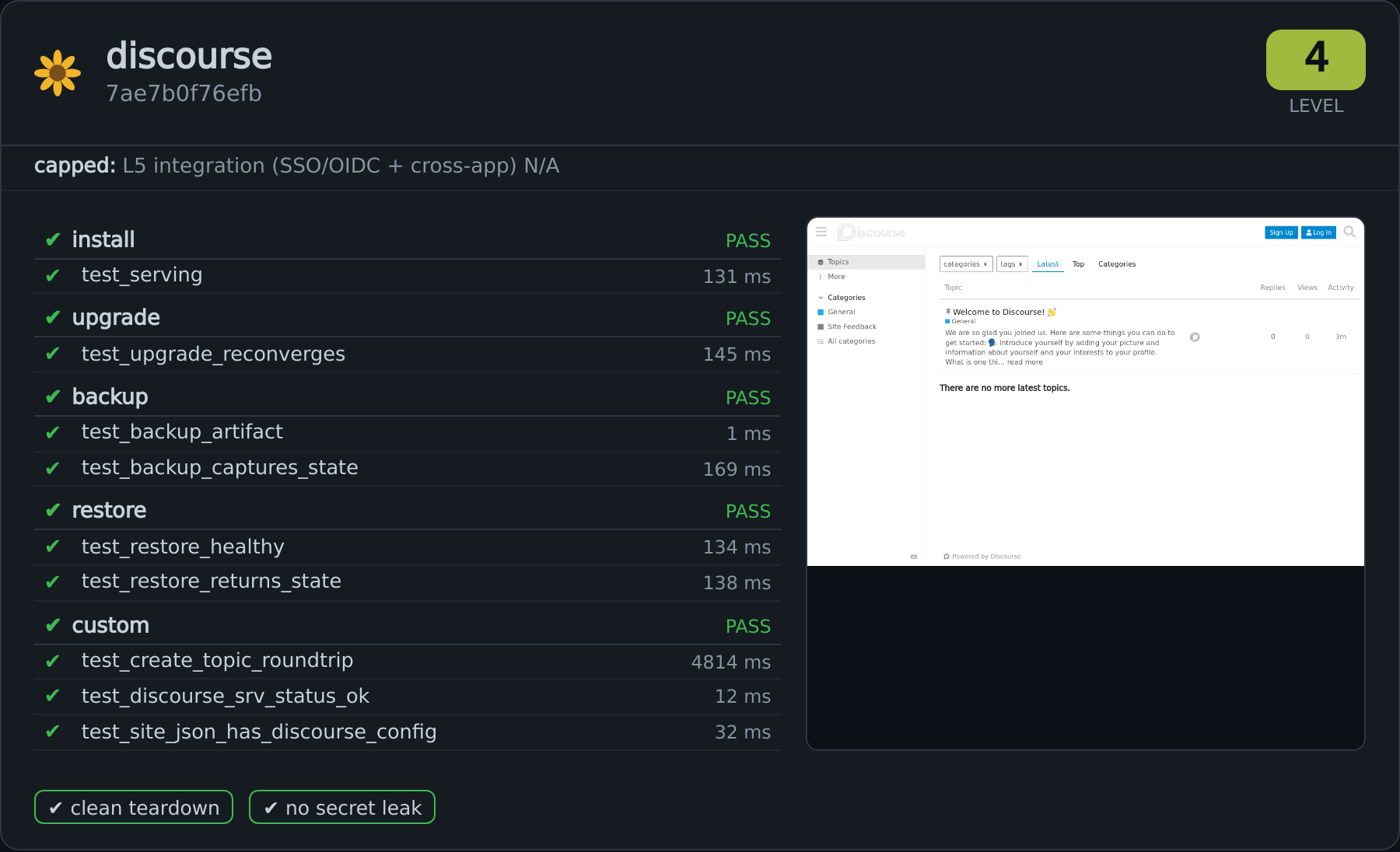Click the checkmark next to test_create_topic_roundtrip
Screen dimensions: 1400x852
click(x=53, y=661)
